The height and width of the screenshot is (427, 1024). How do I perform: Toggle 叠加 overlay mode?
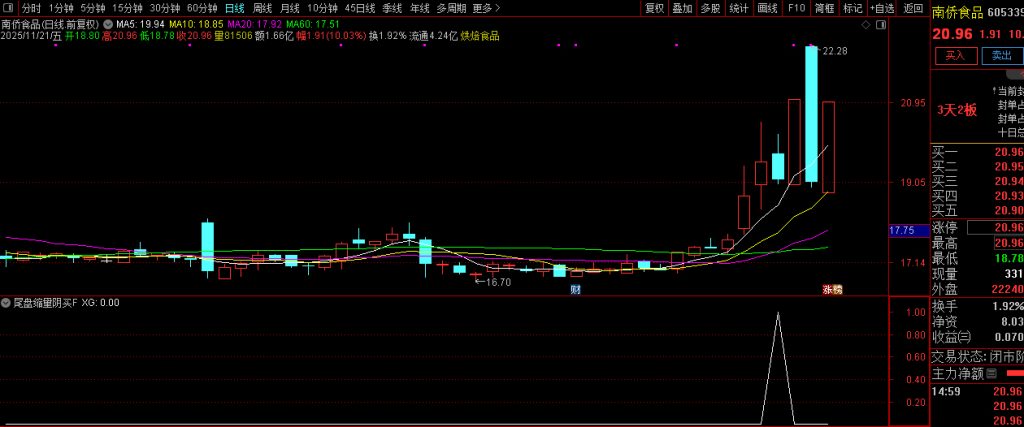coord(682,8)
